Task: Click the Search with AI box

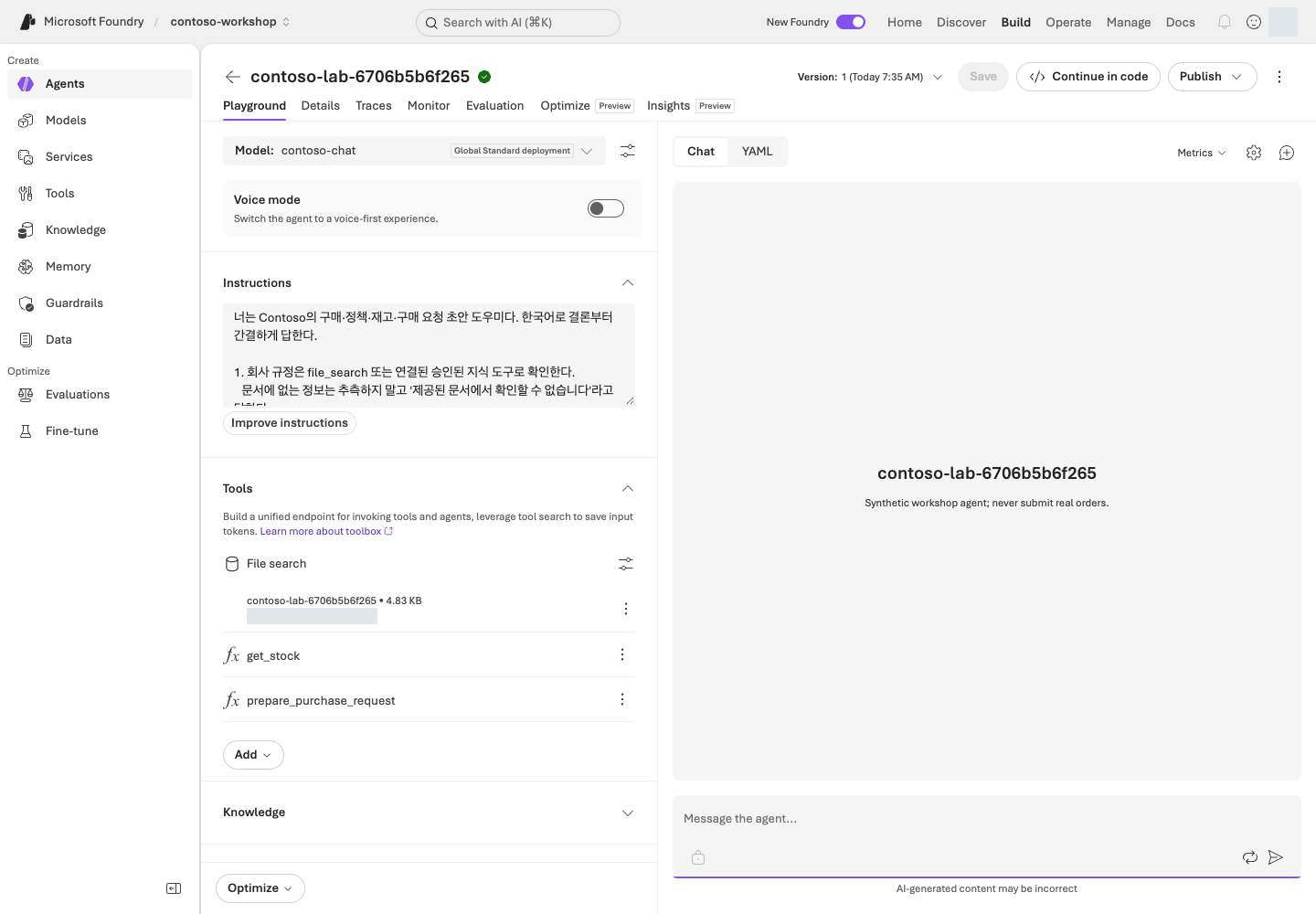Action: [x=518, y=23]
